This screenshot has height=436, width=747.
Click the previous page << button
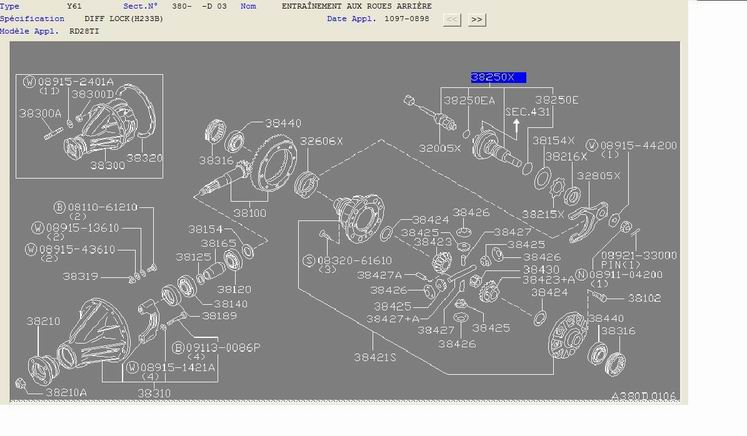(452, 20)
